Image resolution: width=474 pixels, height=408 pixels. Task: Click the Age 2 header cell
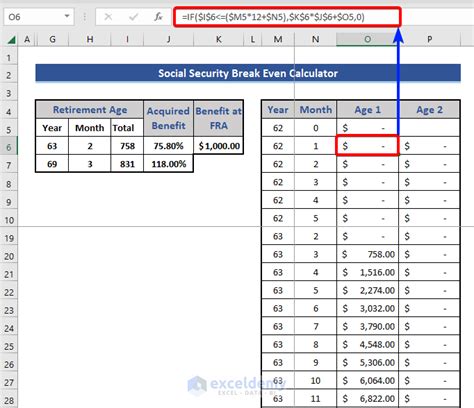pyautogui.click(x=429, y=109)
